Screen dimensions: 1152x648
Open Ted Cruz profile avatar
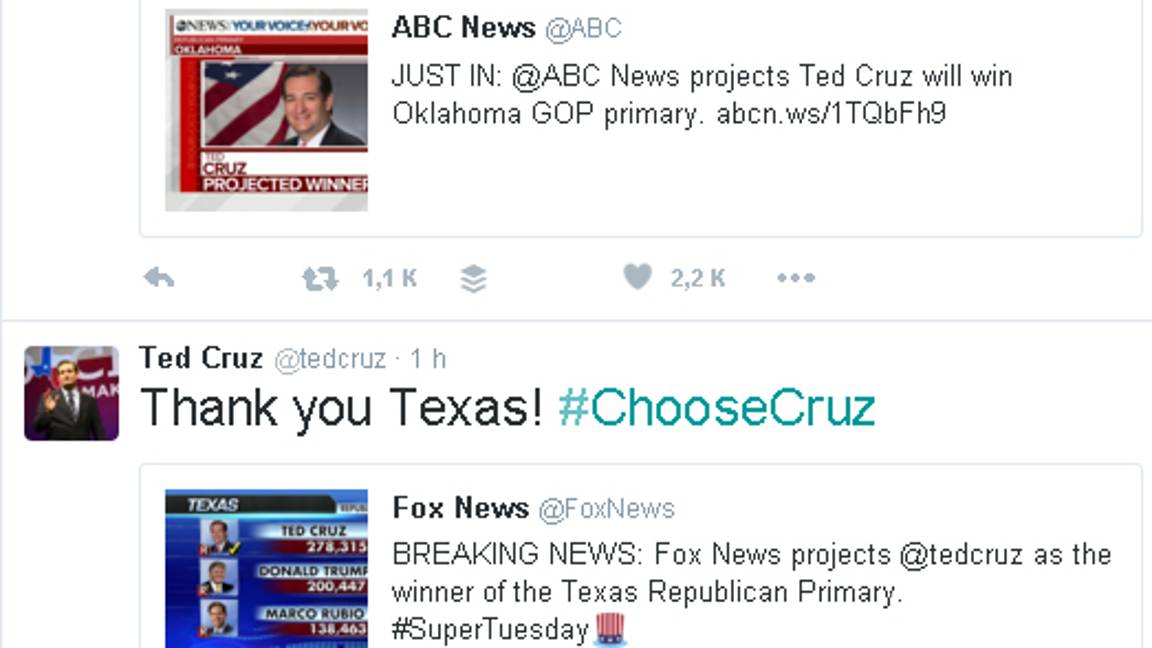tap(71, 393)
